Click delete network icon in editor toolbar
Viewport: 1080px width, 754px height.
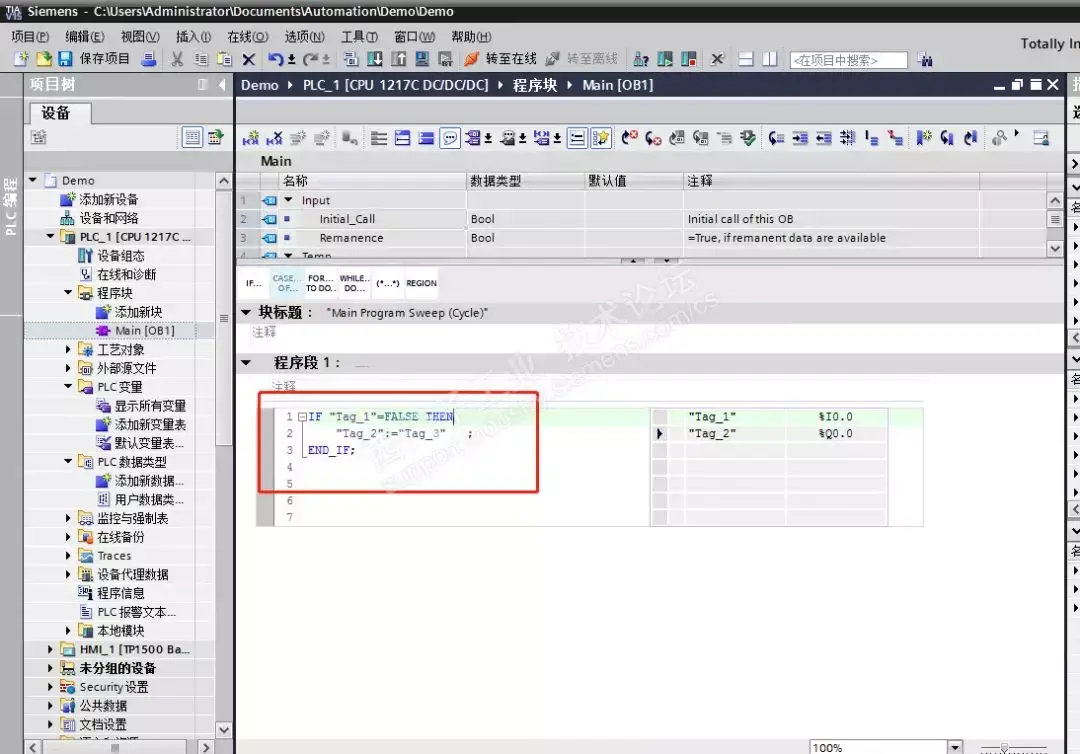pos(274,138)
